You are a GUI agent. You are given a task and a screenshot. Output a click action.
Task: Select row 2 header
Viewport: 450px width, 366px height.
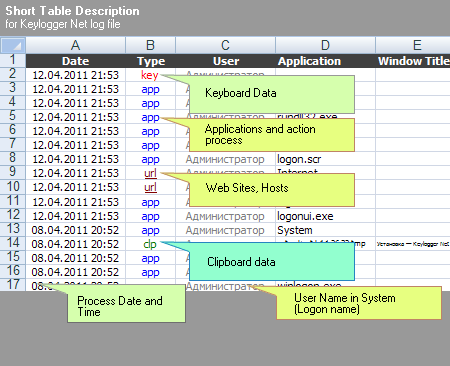point(13,74)
